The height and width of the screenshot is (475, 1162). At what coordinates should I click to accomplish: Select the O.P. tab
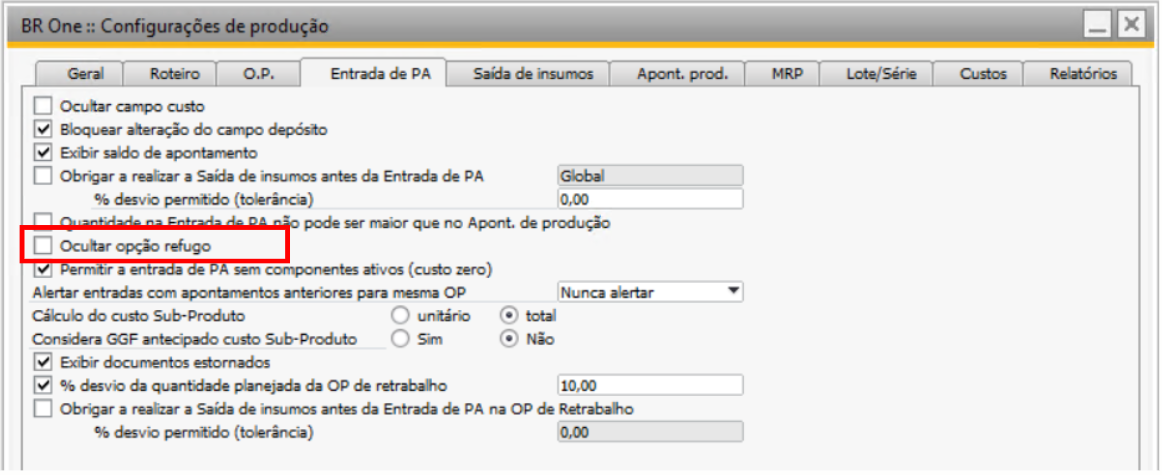[x=258, y=74]
